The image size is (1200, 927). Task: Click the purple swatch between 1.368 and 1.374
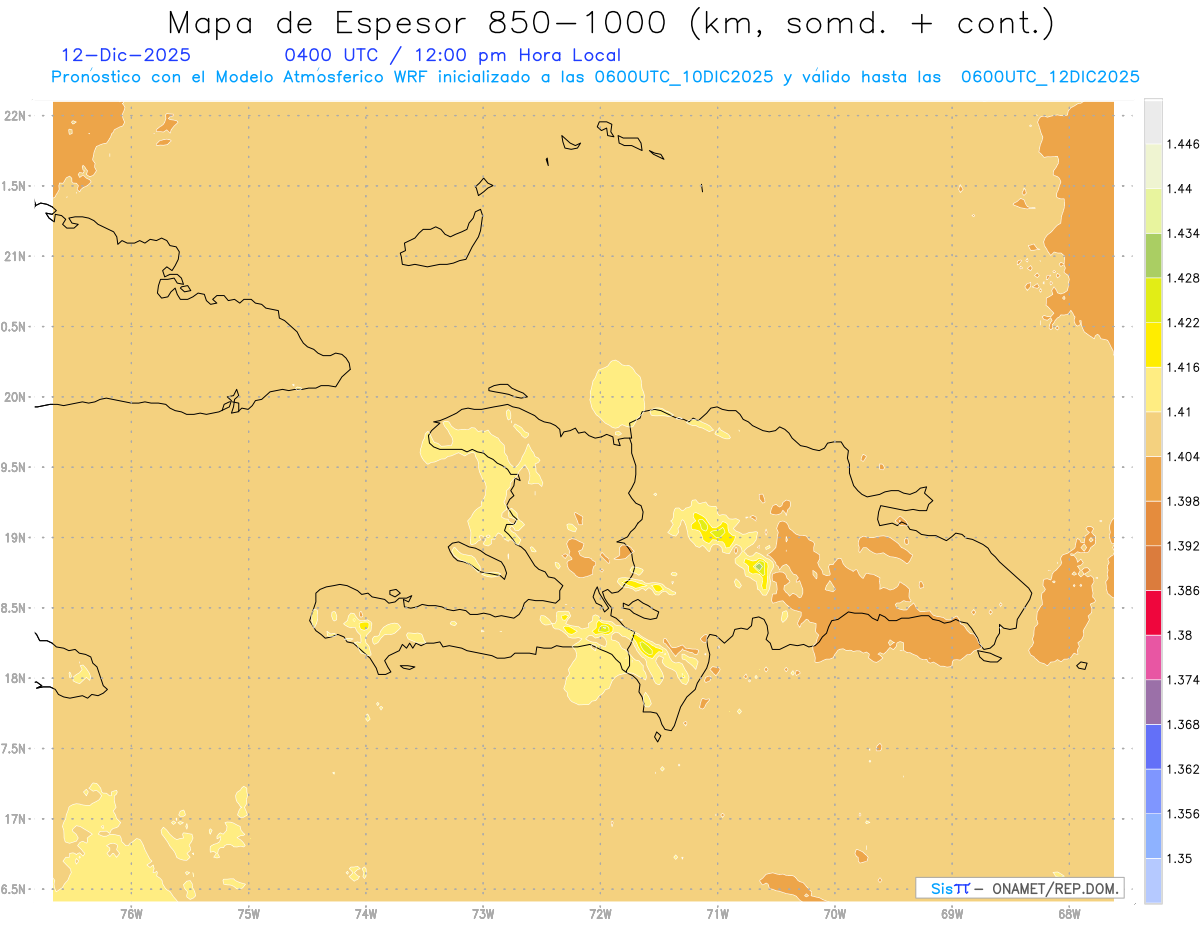click(1153, 702)
